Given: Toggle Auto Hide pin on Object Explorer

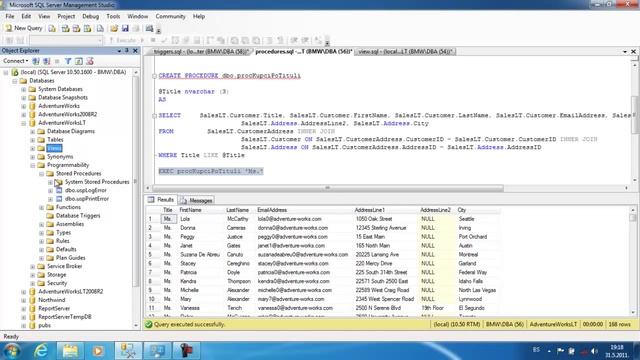Looking at the screenshot, I should (x=127, y=51).
